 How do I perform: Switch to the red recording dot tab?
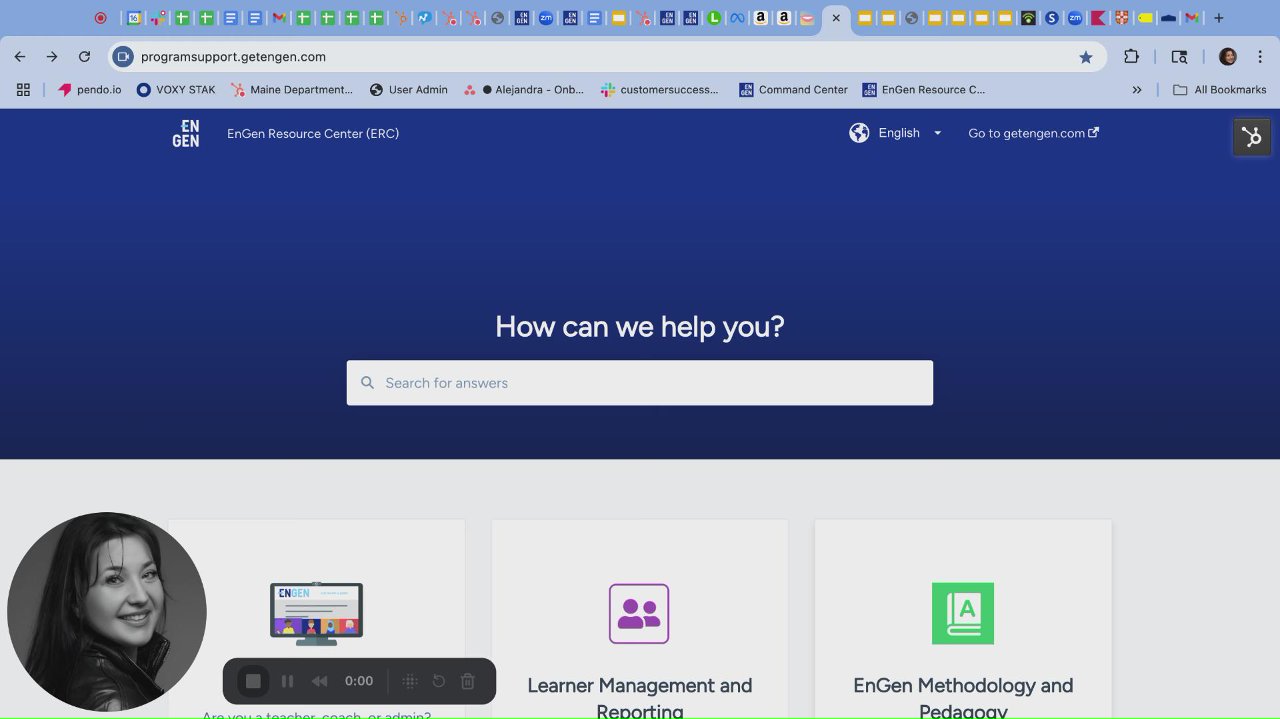pyautogui.click(x=100, y=18)
